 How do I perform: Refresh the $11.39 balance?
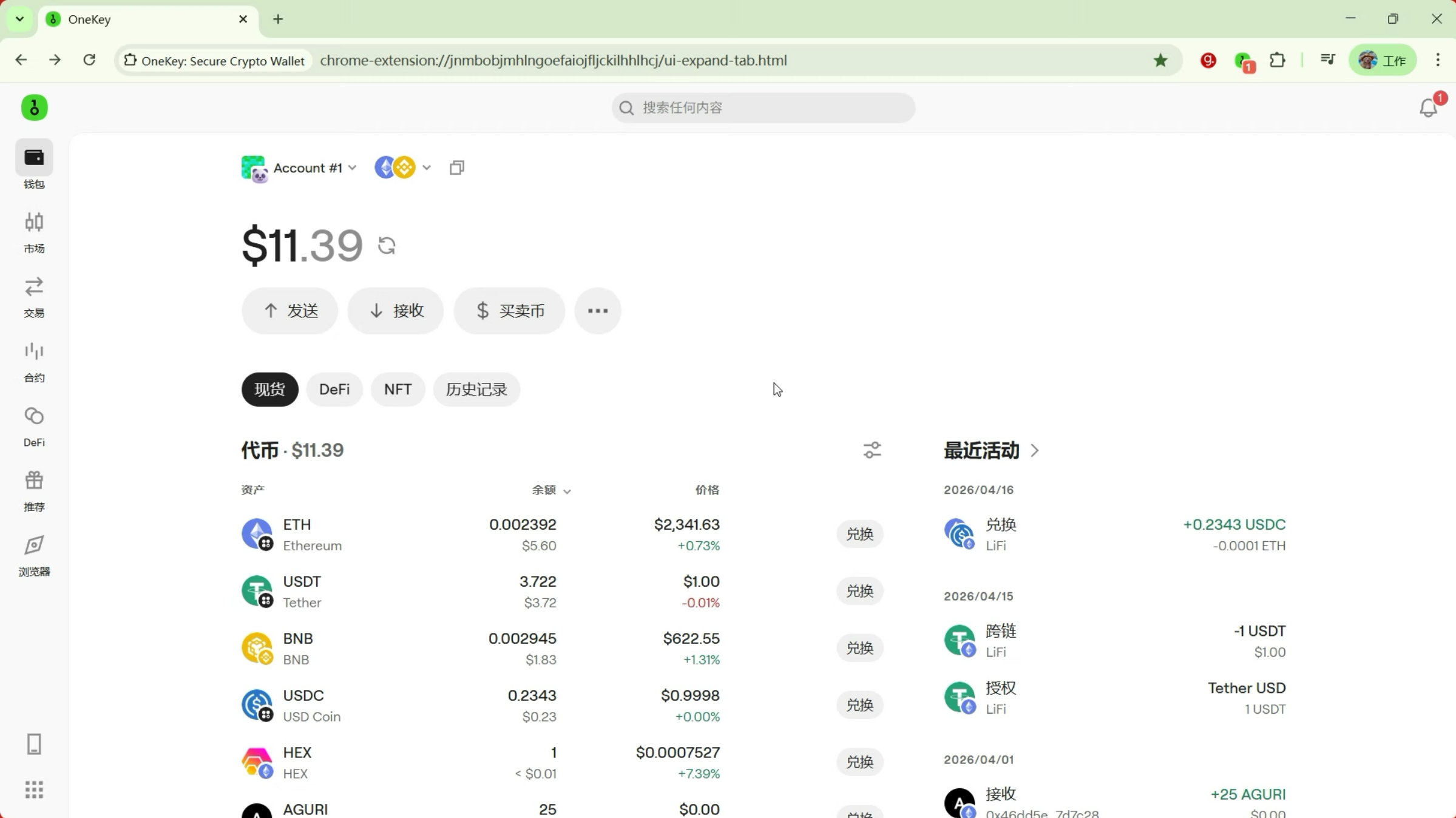387,246
